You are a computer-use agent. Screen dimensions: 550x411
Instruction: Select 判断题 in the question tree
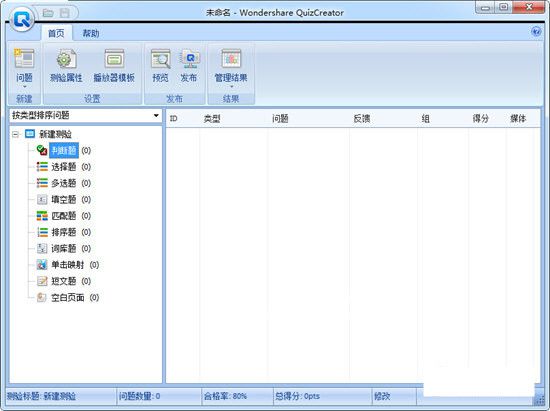pos(64,150)
